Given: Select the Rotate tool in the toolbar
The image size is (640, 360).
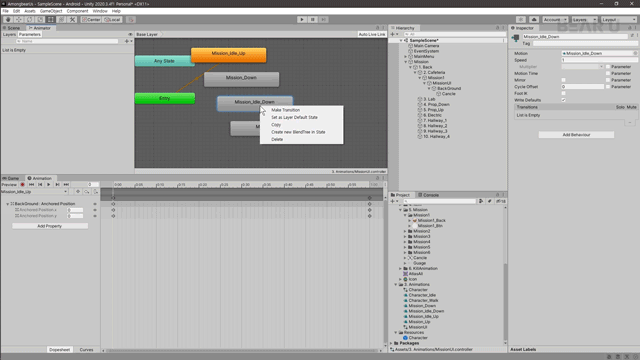Looking at the screenshot, I should tap(29, 20).
